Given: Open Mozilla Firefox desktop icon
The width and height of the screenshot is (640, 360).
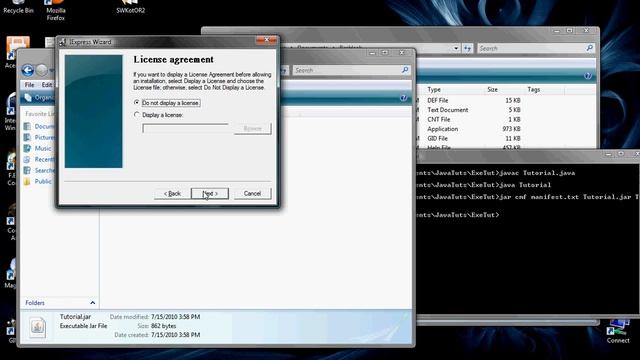Looking at the screenshot, I should (56, 10).
